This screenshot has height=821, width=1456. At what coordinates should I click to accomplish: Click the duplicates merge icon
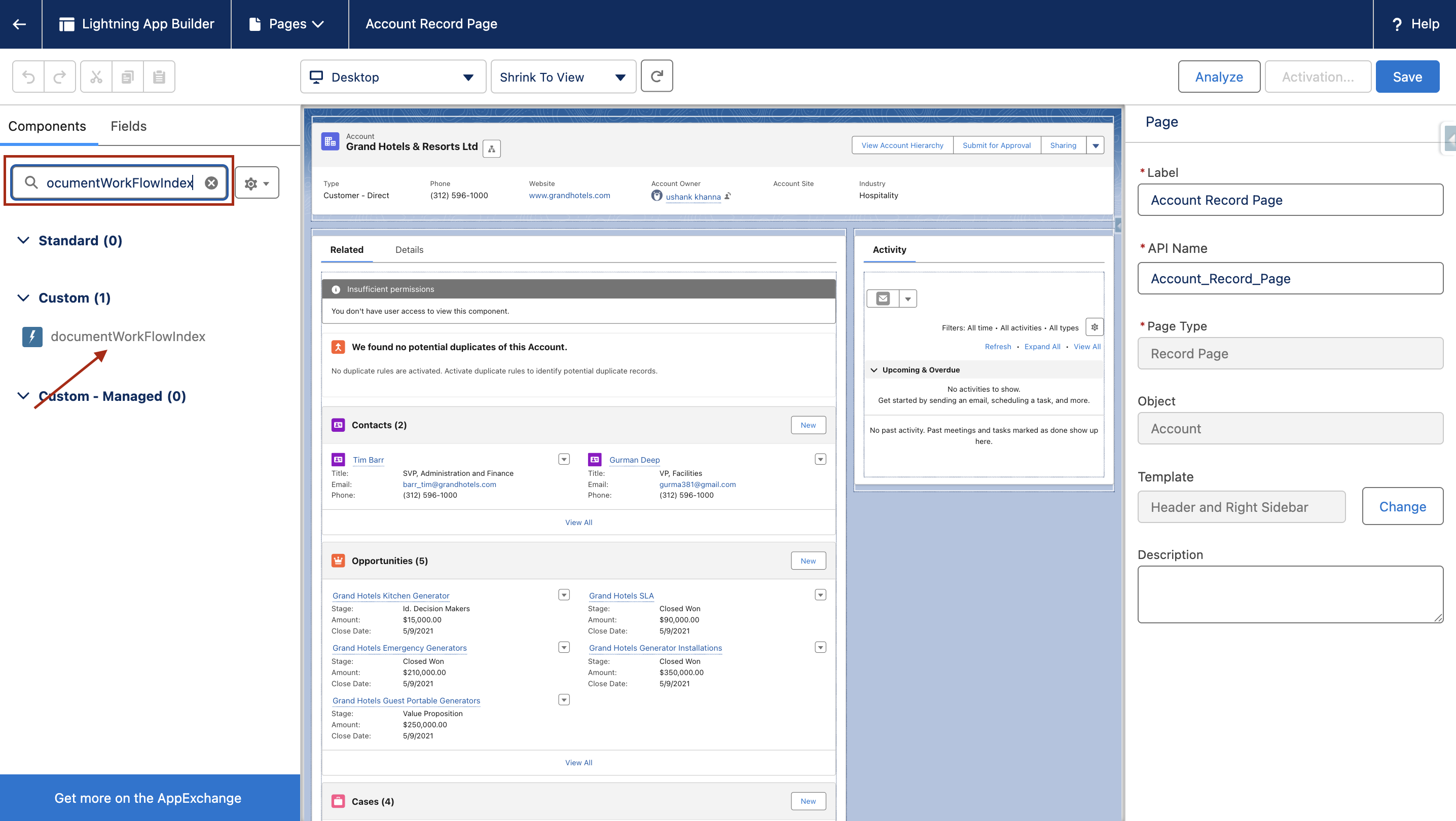[338, 347]
